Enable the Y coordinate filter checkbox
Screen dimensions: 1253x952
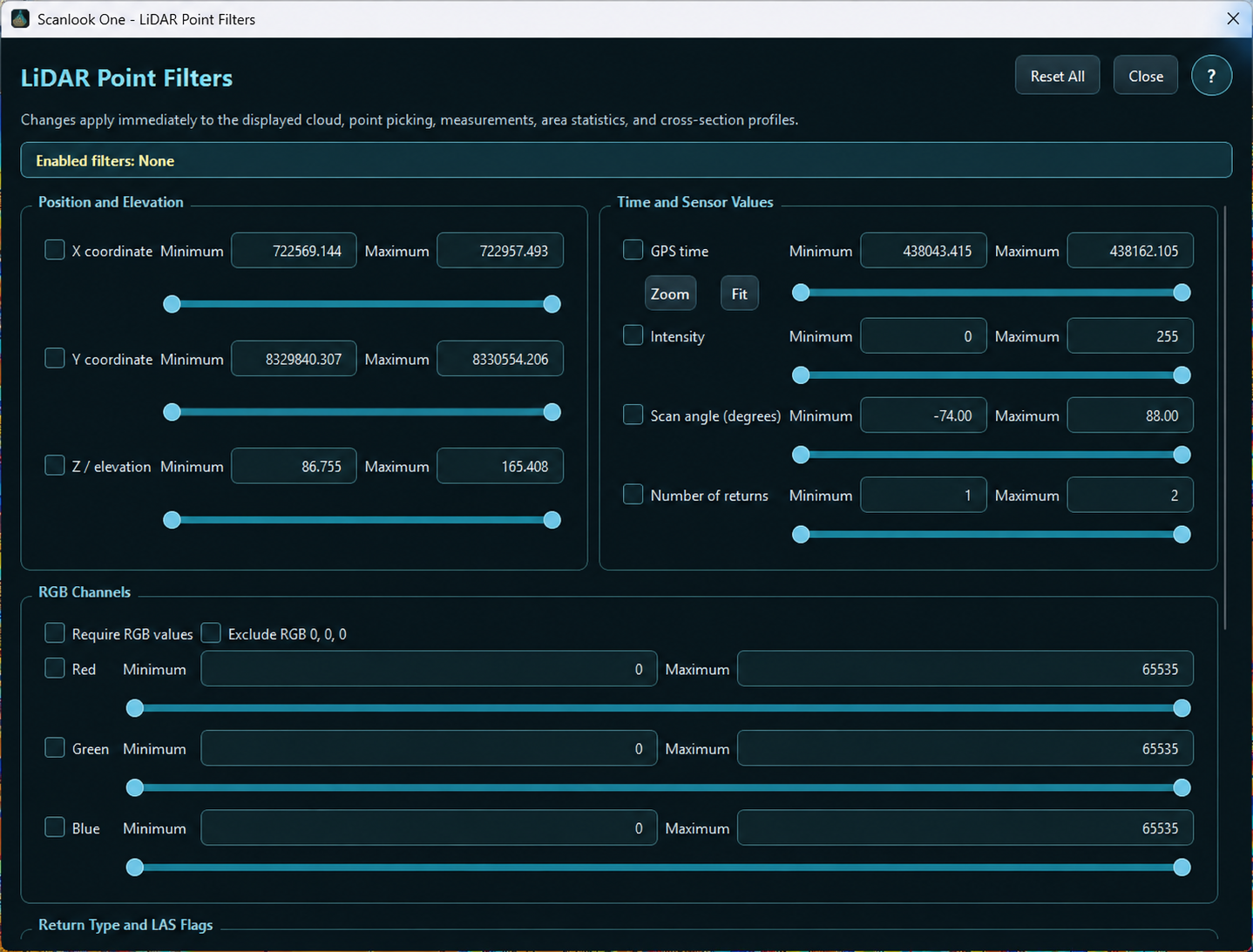tap(55, 358)
